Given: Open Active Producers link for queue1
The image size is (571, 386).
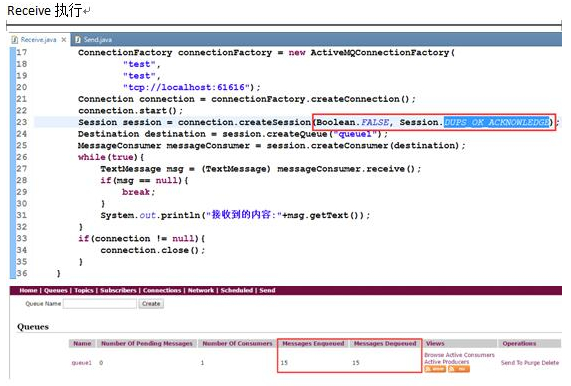Looking at the screenshot, I should (447, 362).
